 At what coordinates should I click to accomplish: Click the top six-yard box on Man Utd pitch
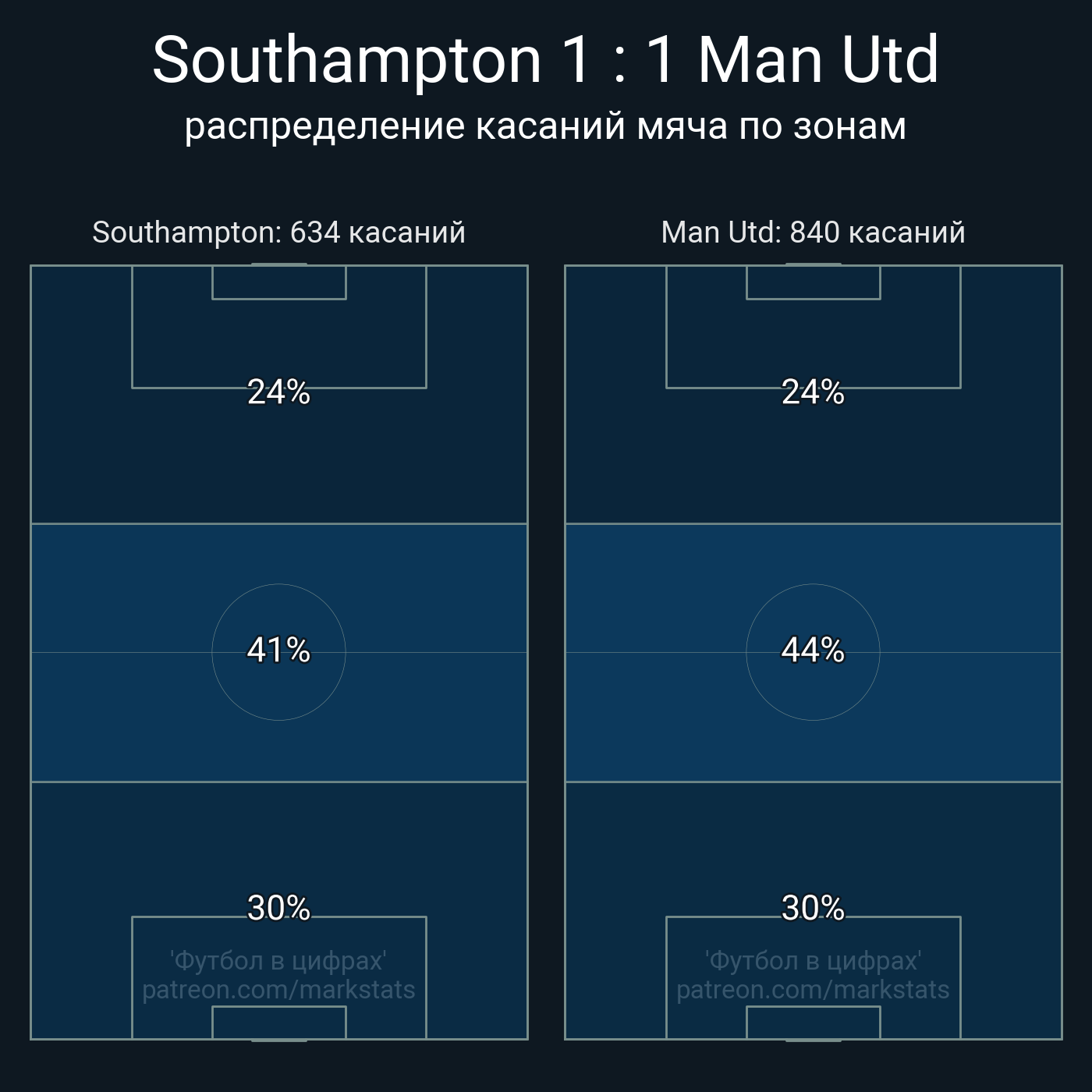[813, 282]
